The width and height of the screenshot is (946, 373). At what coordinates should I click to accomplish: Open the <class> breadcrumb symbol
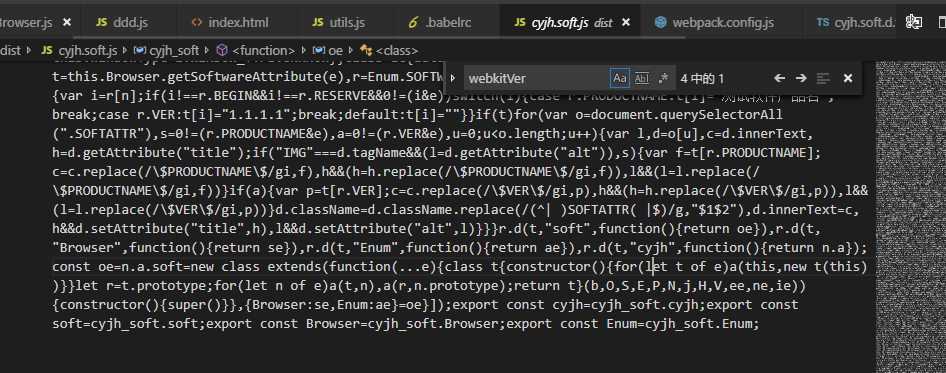(x=389, y=50)
